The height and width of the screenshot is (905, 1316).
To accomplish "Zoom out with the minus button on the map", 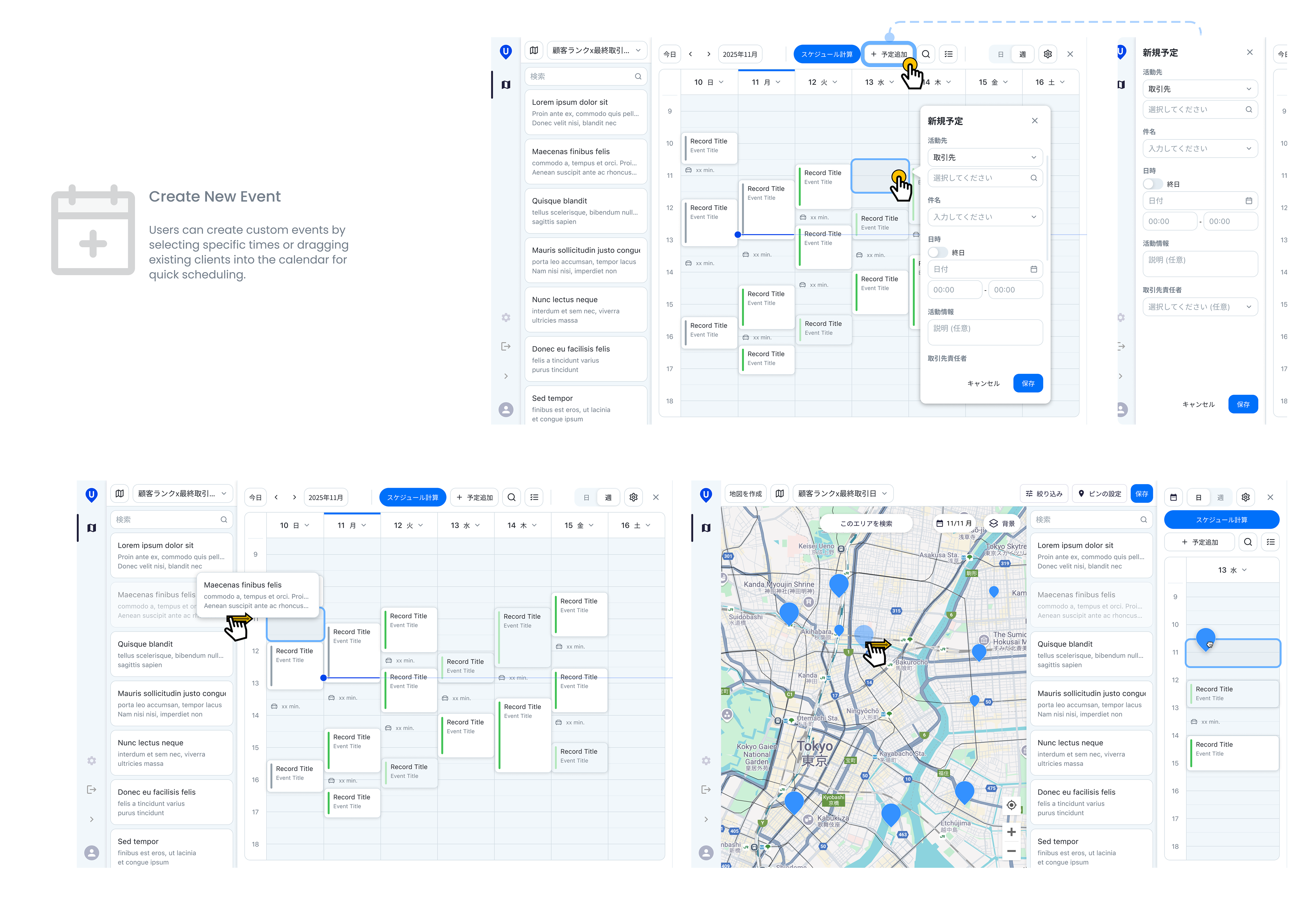I will pos(1011,851).
